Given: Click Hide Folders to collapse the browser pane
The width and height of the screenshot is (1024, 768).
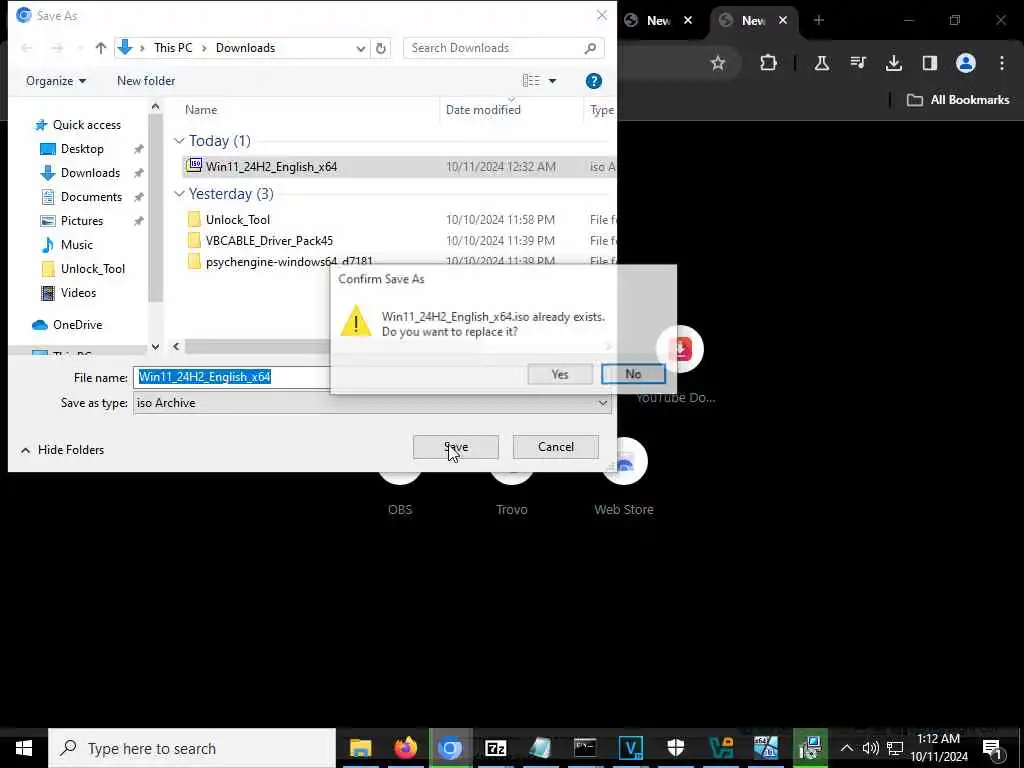Looking at the screenshot, I should 63,450.
